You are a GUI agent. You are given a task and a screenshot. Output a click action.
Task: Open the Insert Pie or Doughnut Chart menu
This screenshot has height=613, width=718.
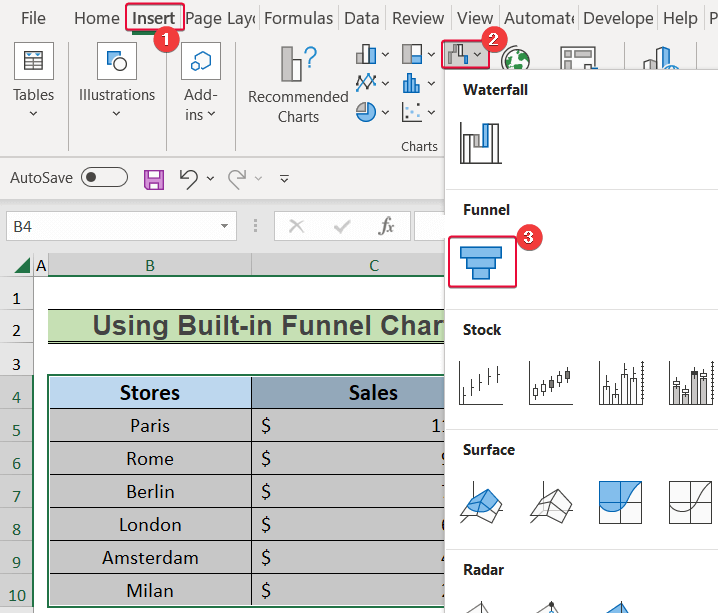[373, 112]
